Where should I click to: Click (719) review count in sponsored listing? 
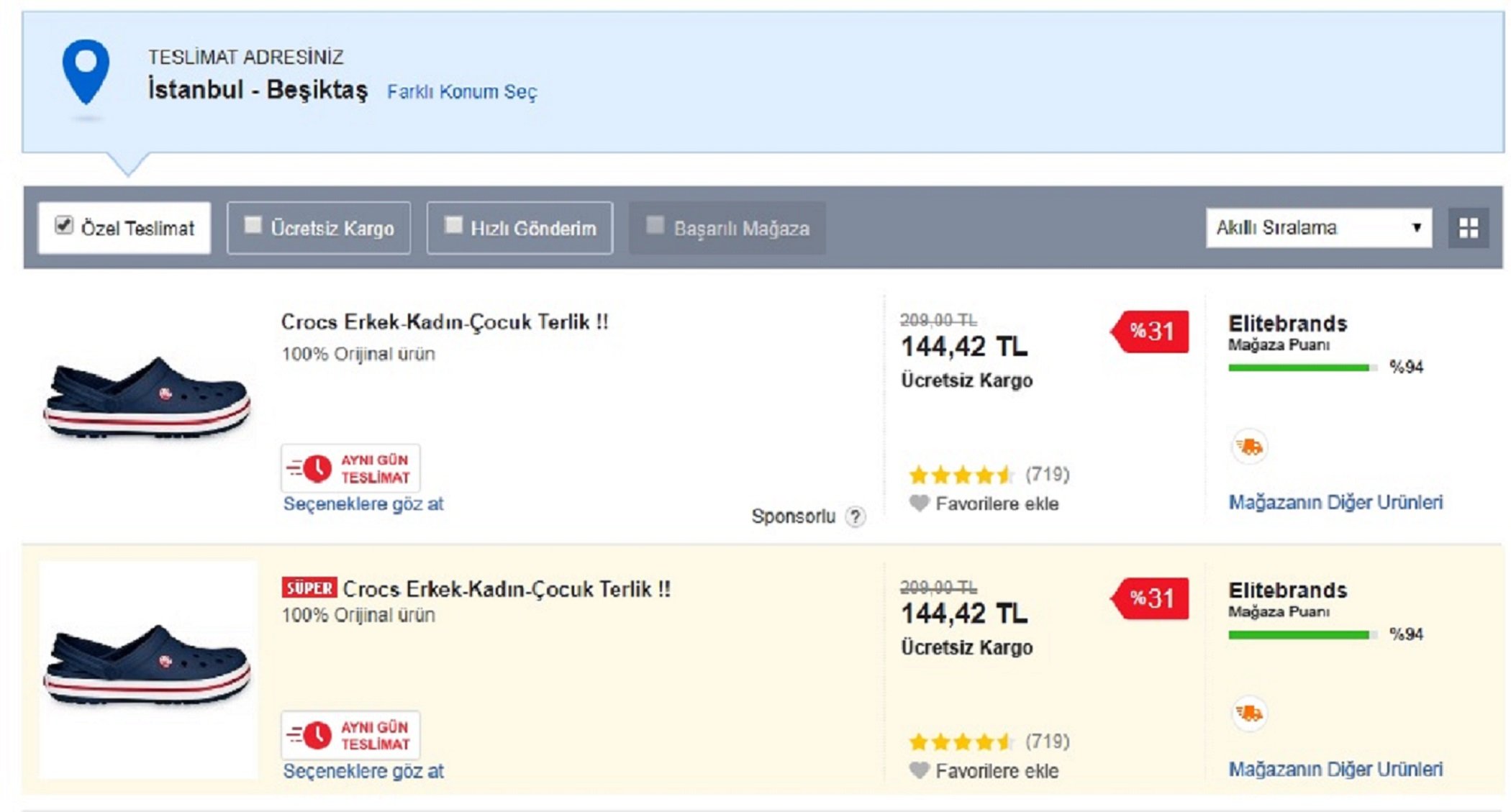(1048, 475)
